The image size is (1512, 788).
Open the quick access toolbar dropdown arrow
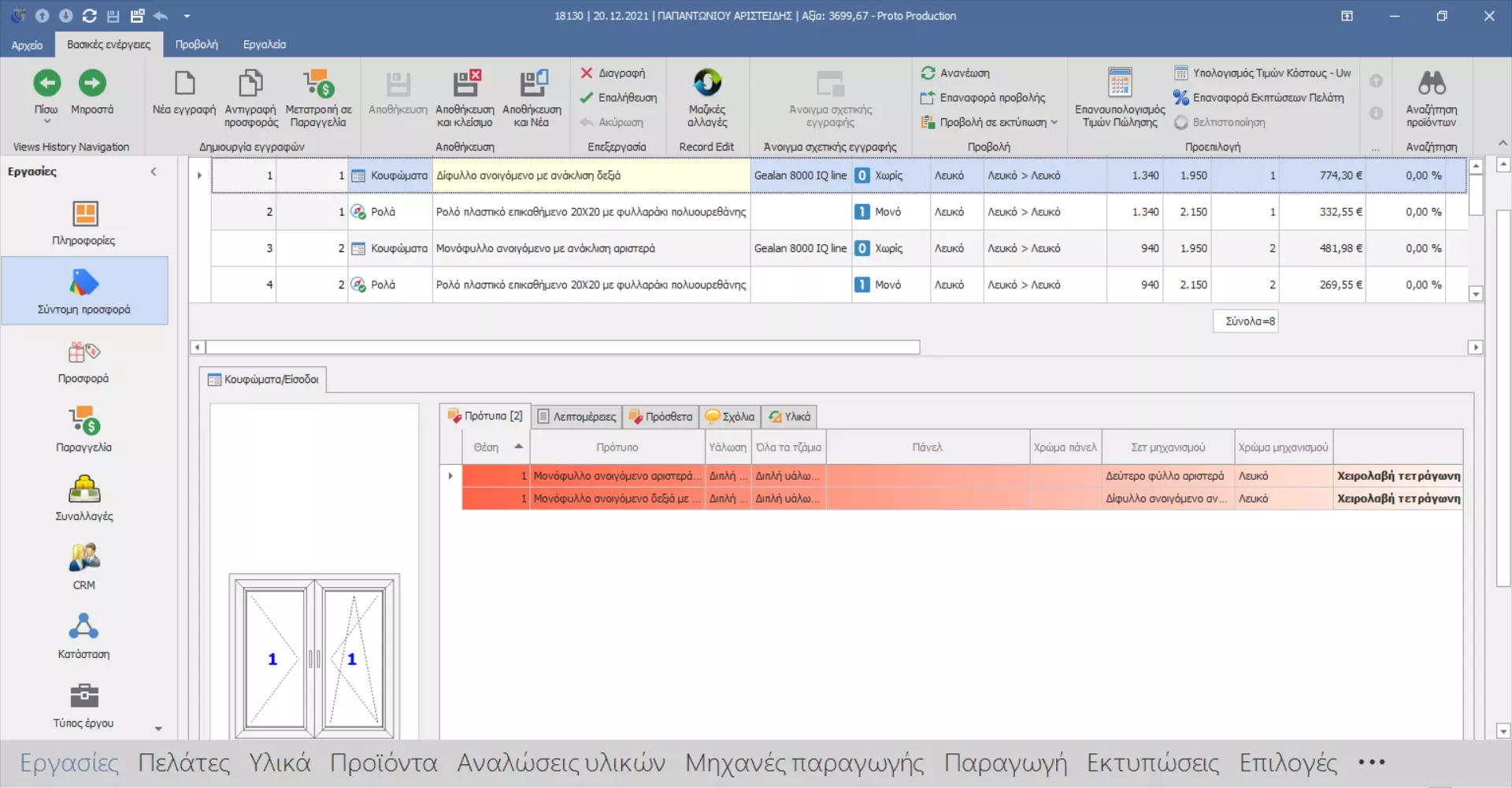187,16
